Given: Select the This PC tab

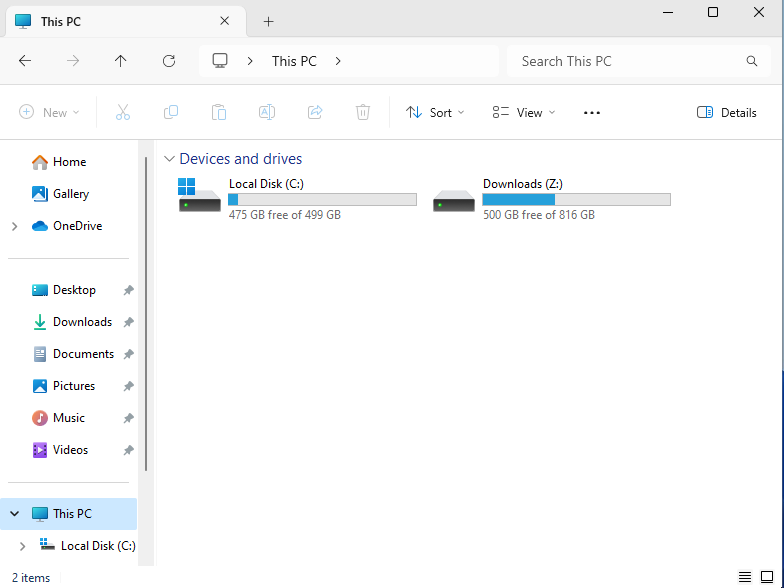Looking at the screenshot, I should tap(125, 22).
